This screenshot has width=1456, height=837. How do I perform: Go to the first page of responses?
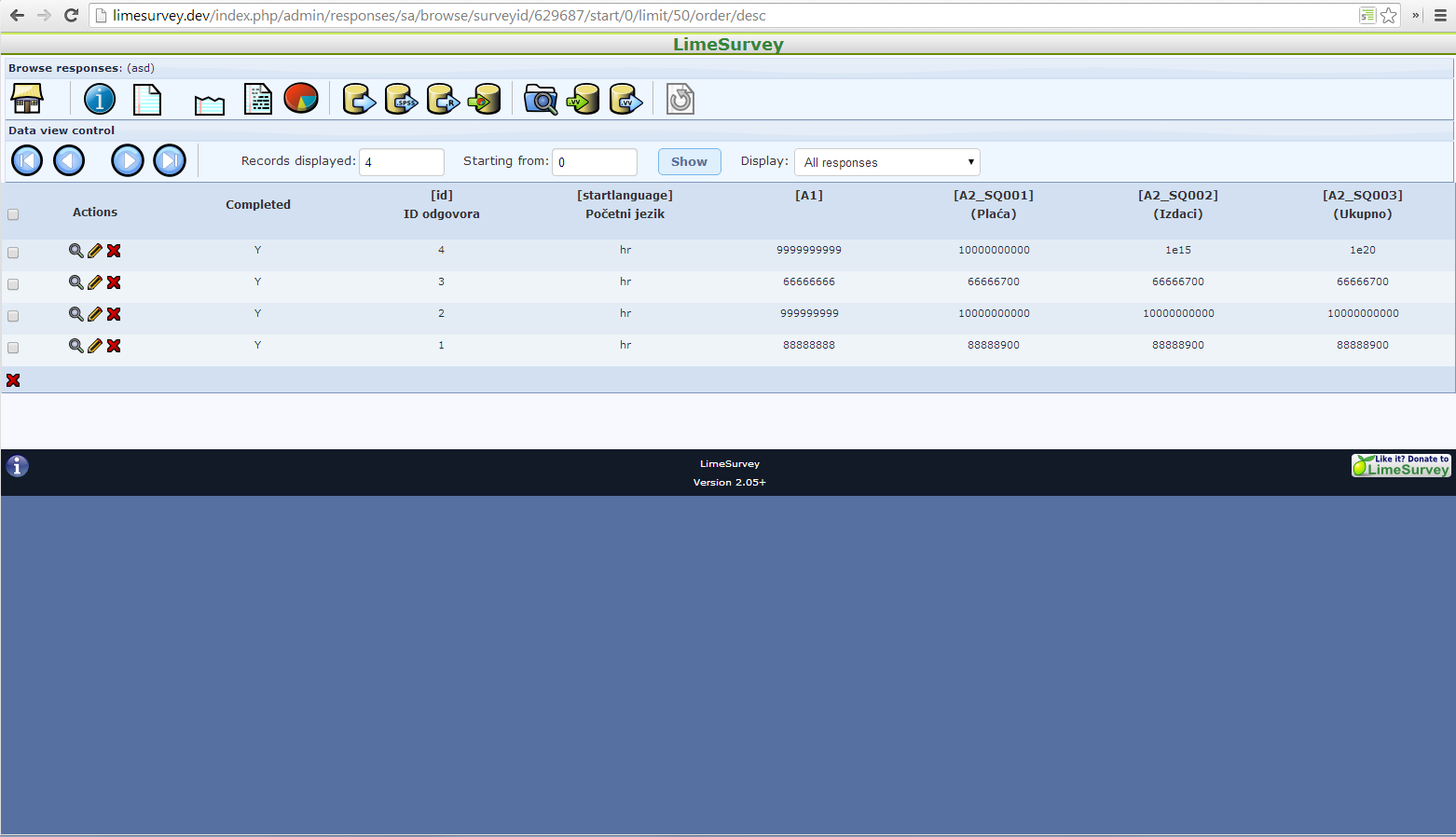[27, 160]
